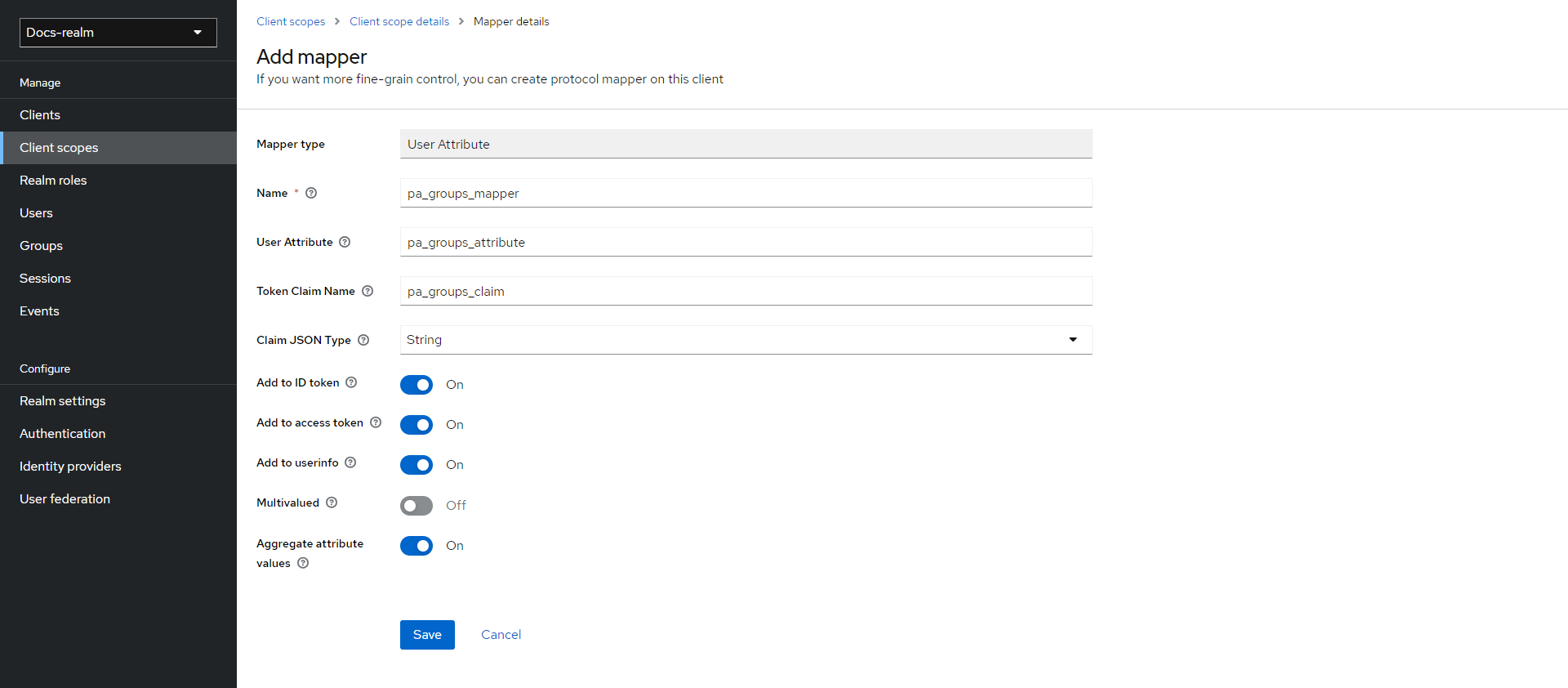The height and width of the screenshot is (688, 1568).
Task: Click help icon next to Name label
Action: coord(311,193)
